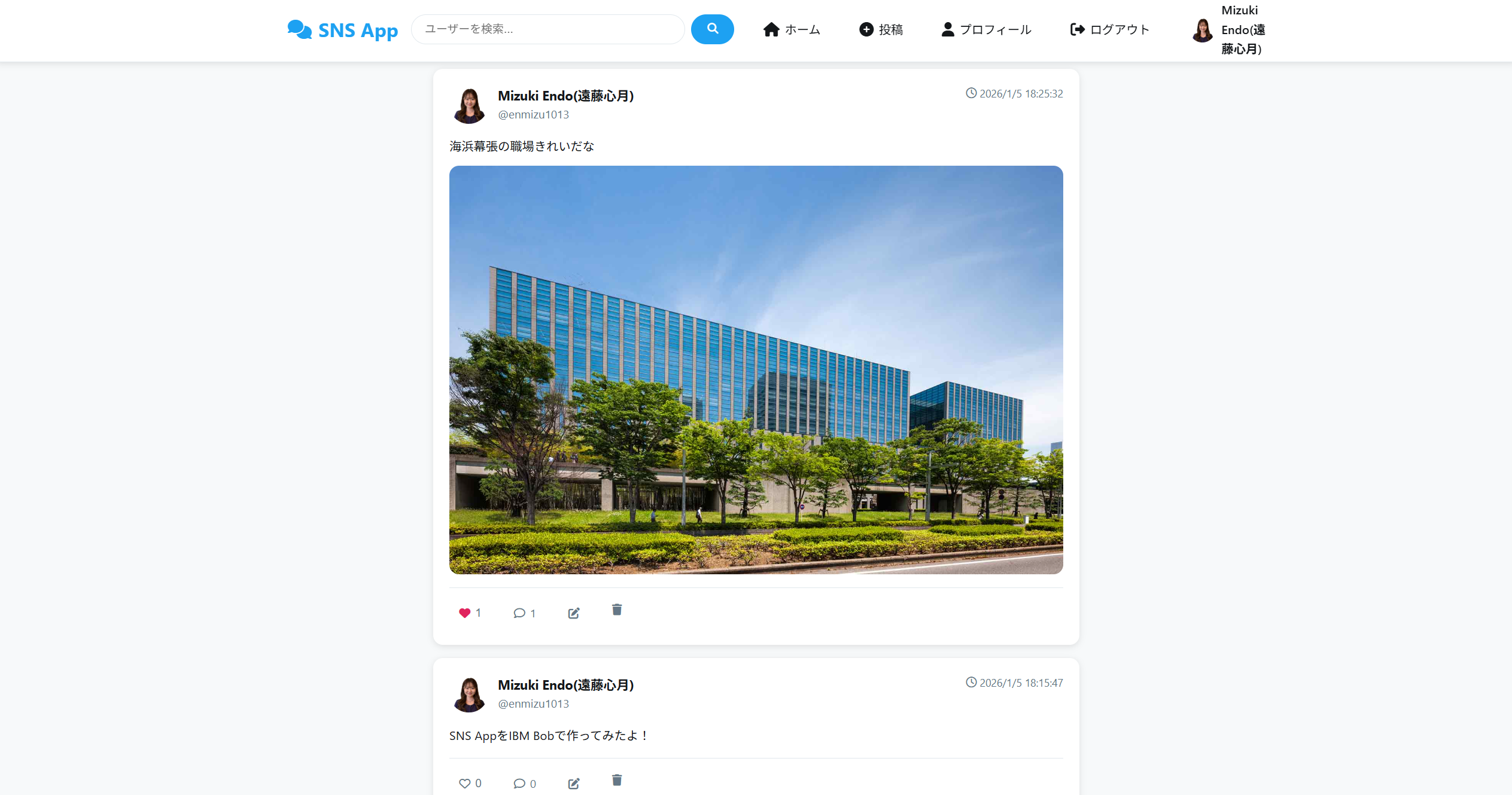
Task: Like the IBM Bob post heart icon
Action: (x=465, y=783)
